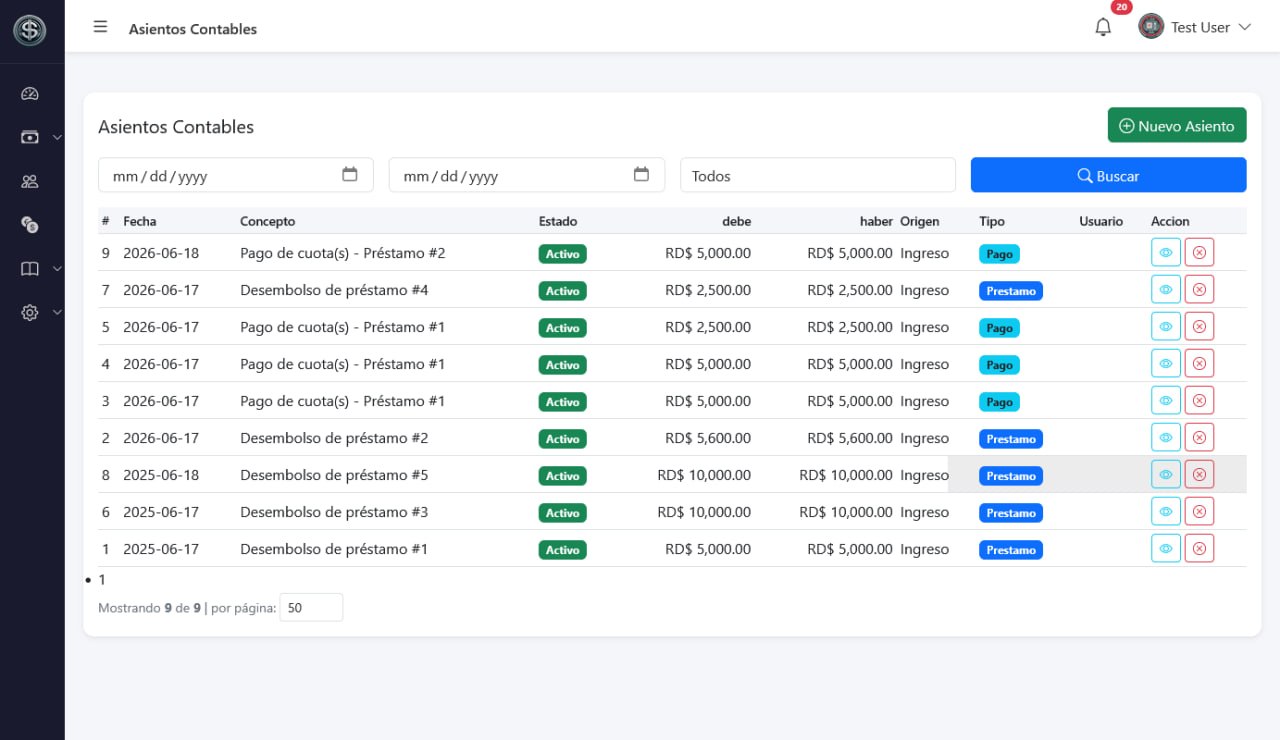Toggle the hamburger menu button
Viewport: 1280px width, 740px height.
coord(100,27)
